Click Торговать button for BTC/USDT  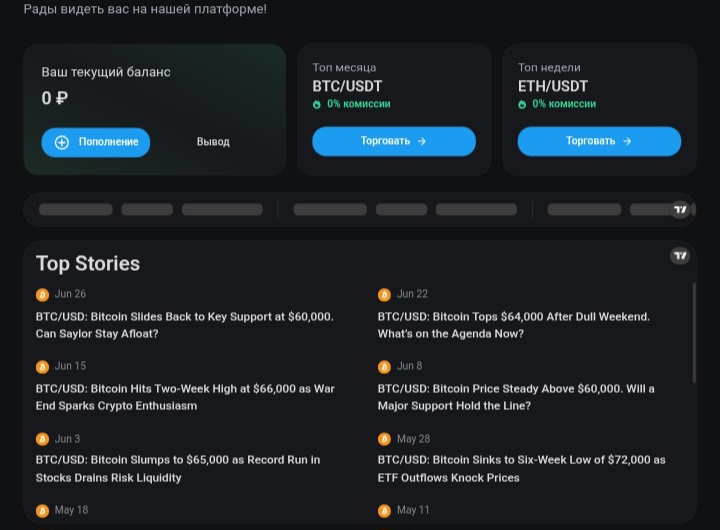tap(394, 141)
